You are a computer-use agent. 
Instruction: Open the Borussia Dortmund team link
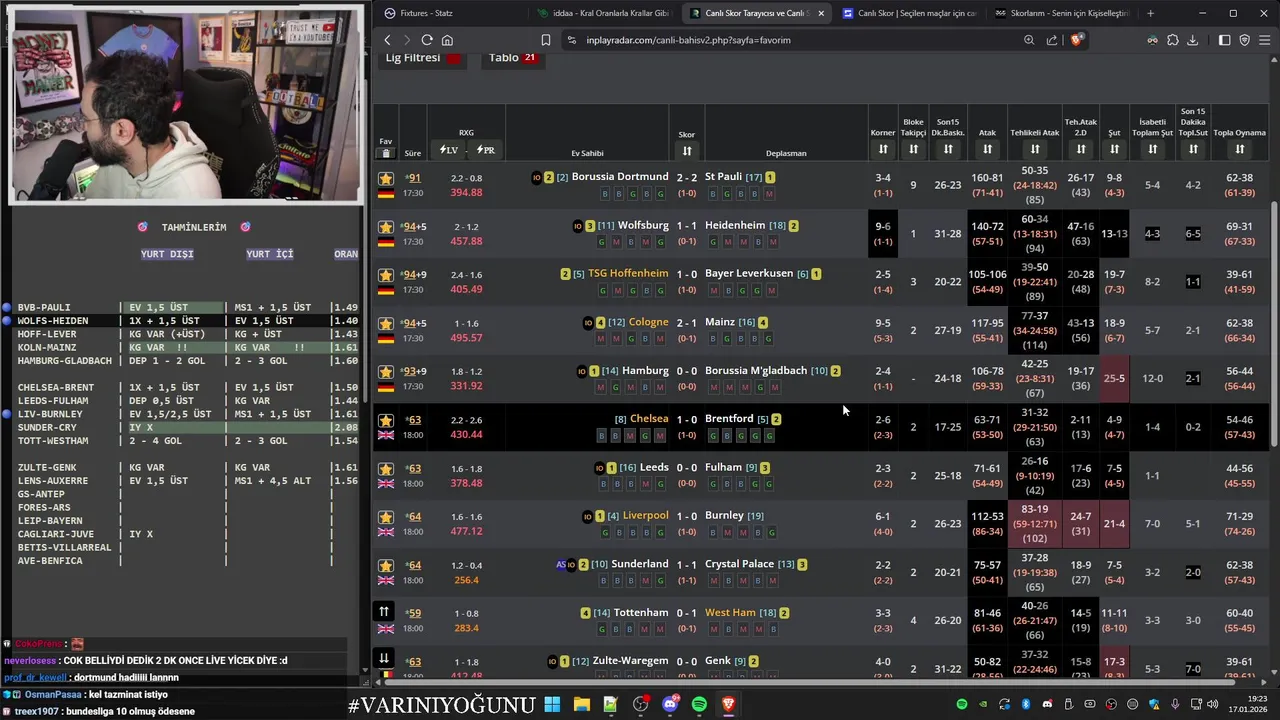[x=619, y=177]
